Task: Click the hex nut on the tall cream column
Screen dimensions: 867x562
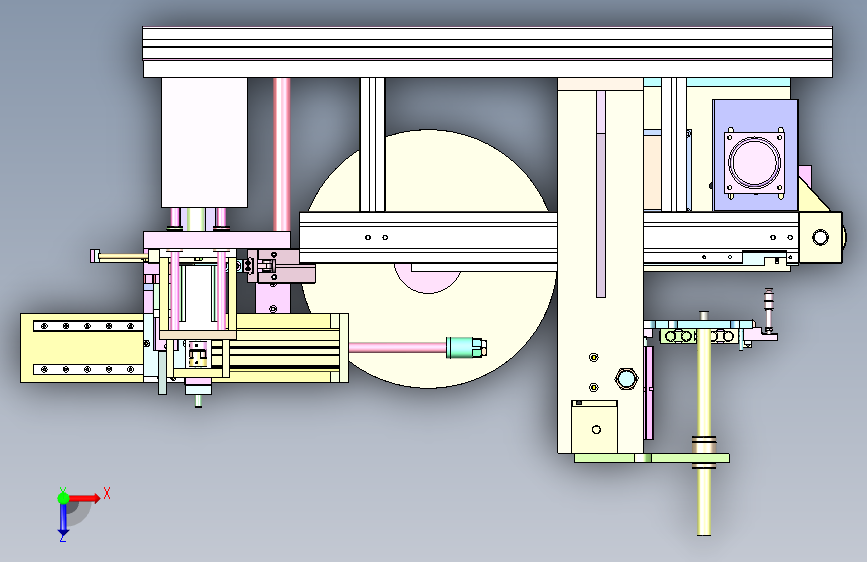Action: point(626,379)
